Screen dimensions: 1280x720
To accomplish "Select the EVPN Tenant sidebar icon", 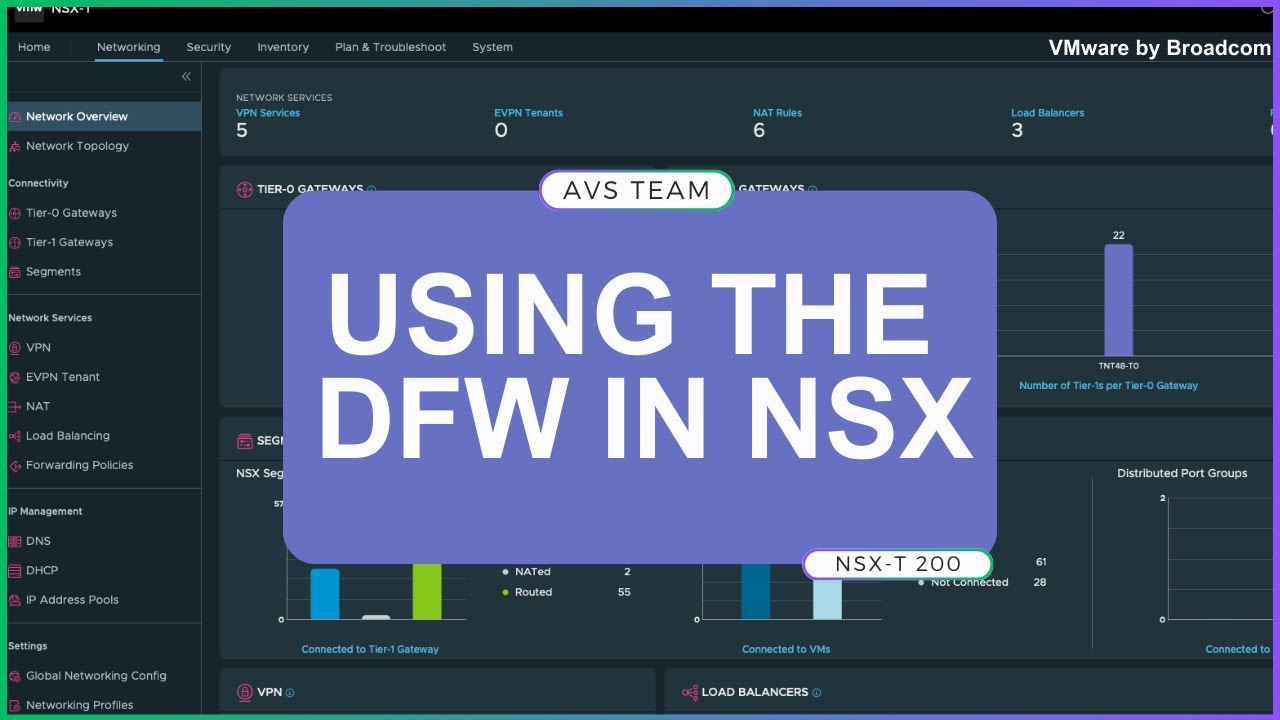I will tap(15, 377).
